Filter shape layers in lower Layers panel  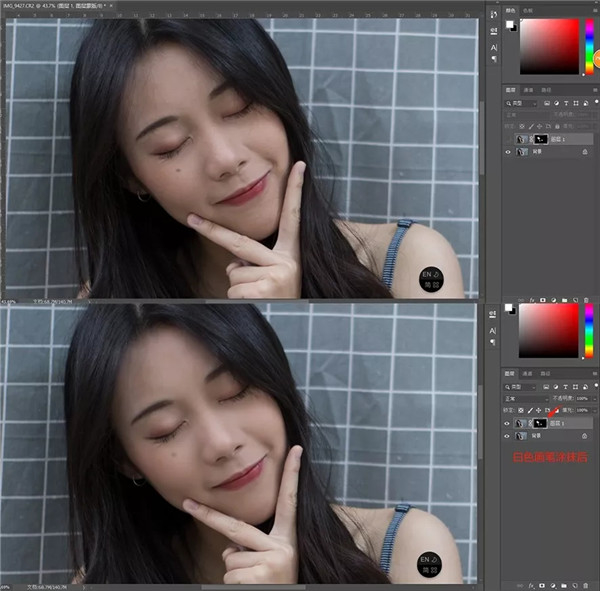click(575, 387)
